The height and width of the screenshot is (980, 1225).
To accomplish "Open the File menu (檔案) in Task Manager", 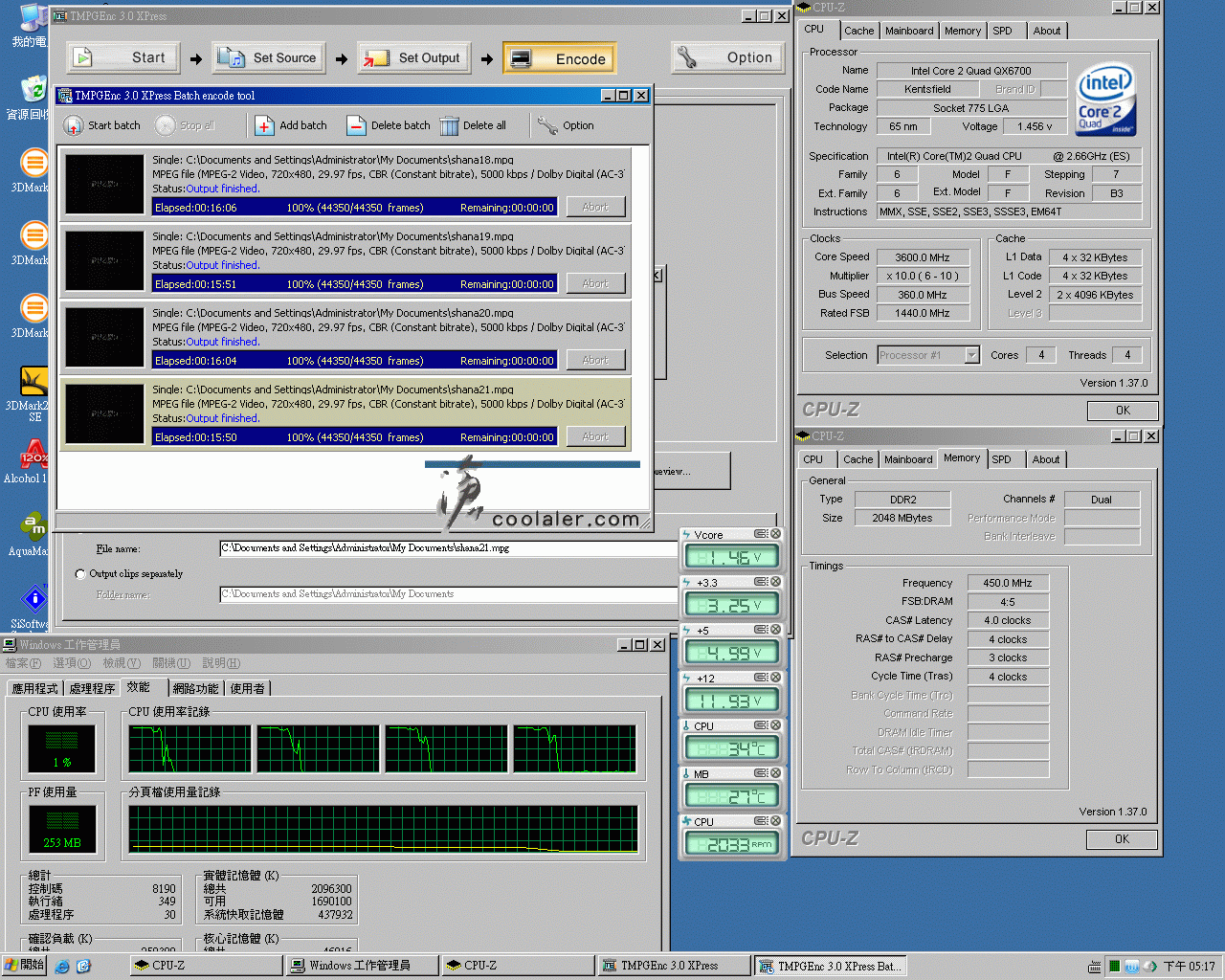I will (23, 663).
